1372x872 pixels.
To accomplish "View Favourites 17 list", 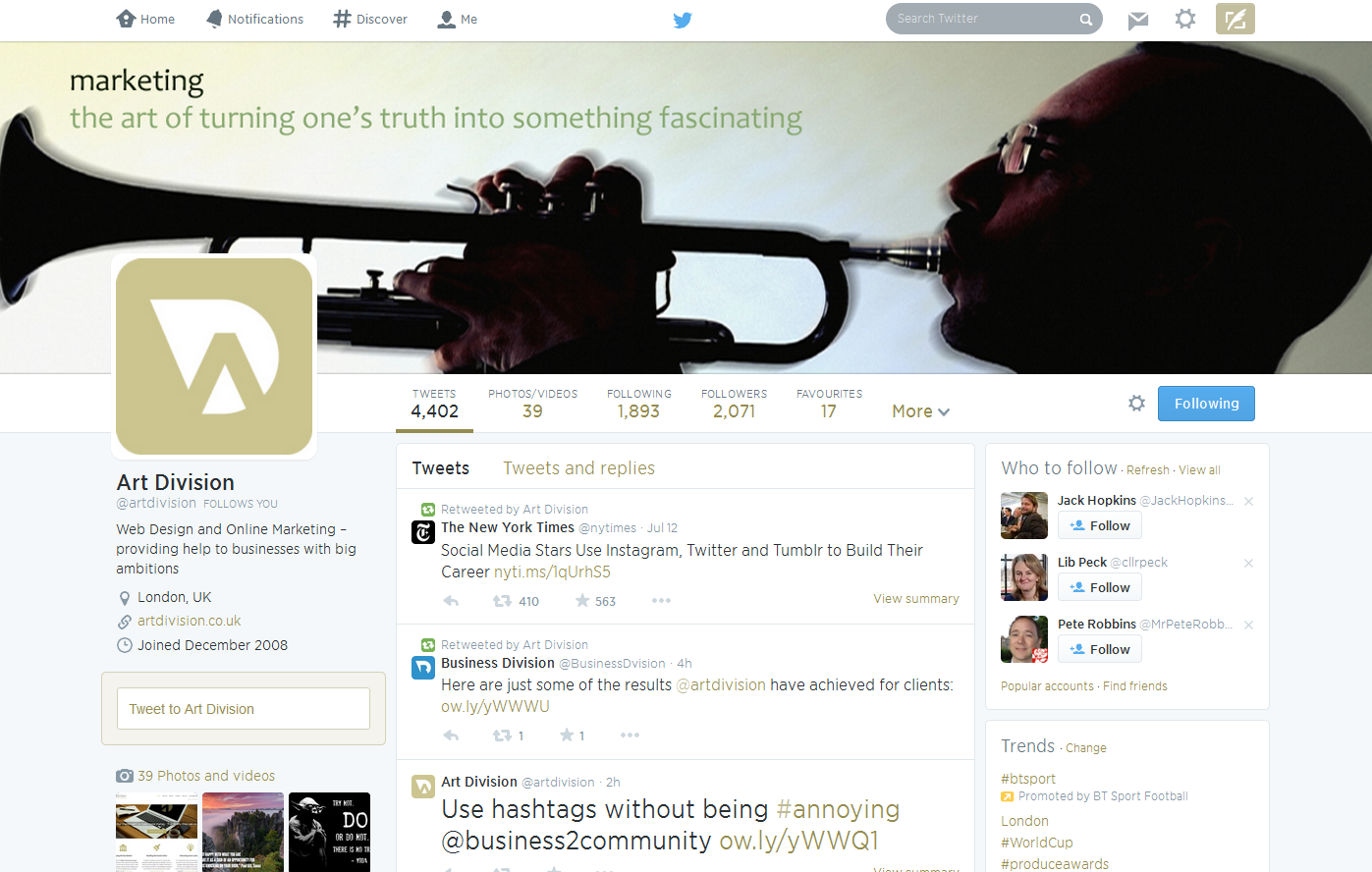I will pyautogui.click(x=829, y=404).
